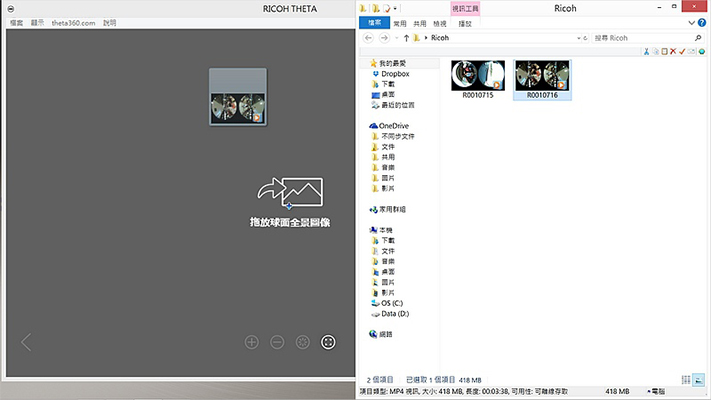Click the round icon in RICOH THETA title bar
Viewport: 720px width, 400px height.
pyautogui.click(x=11, y=9)
